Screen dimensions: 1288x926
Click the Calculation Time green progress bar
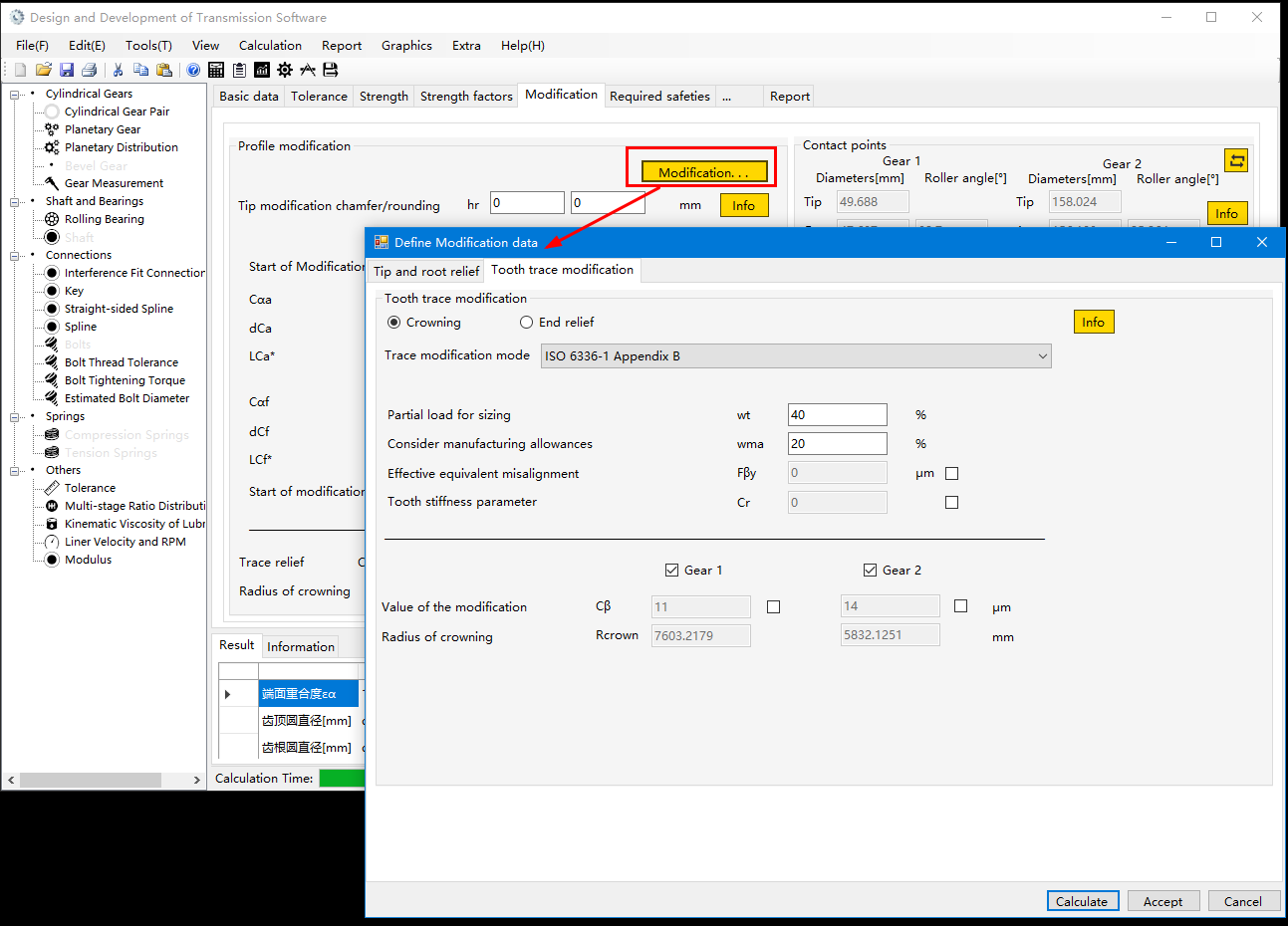(x=342, y=779)
